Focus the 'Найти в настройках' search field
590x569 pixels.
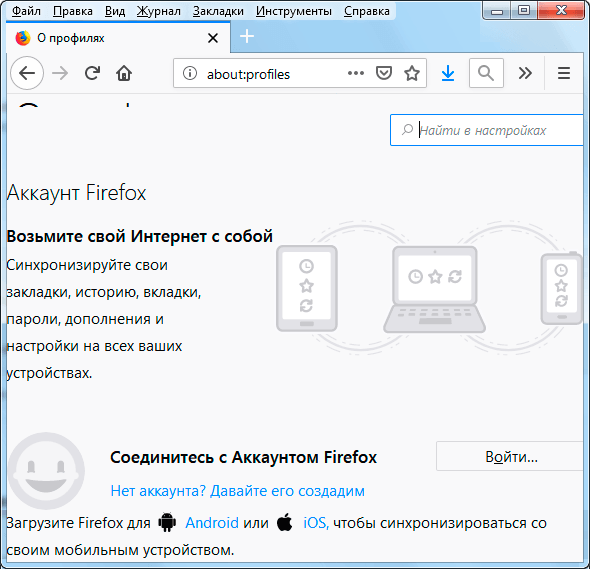(487, 130)
